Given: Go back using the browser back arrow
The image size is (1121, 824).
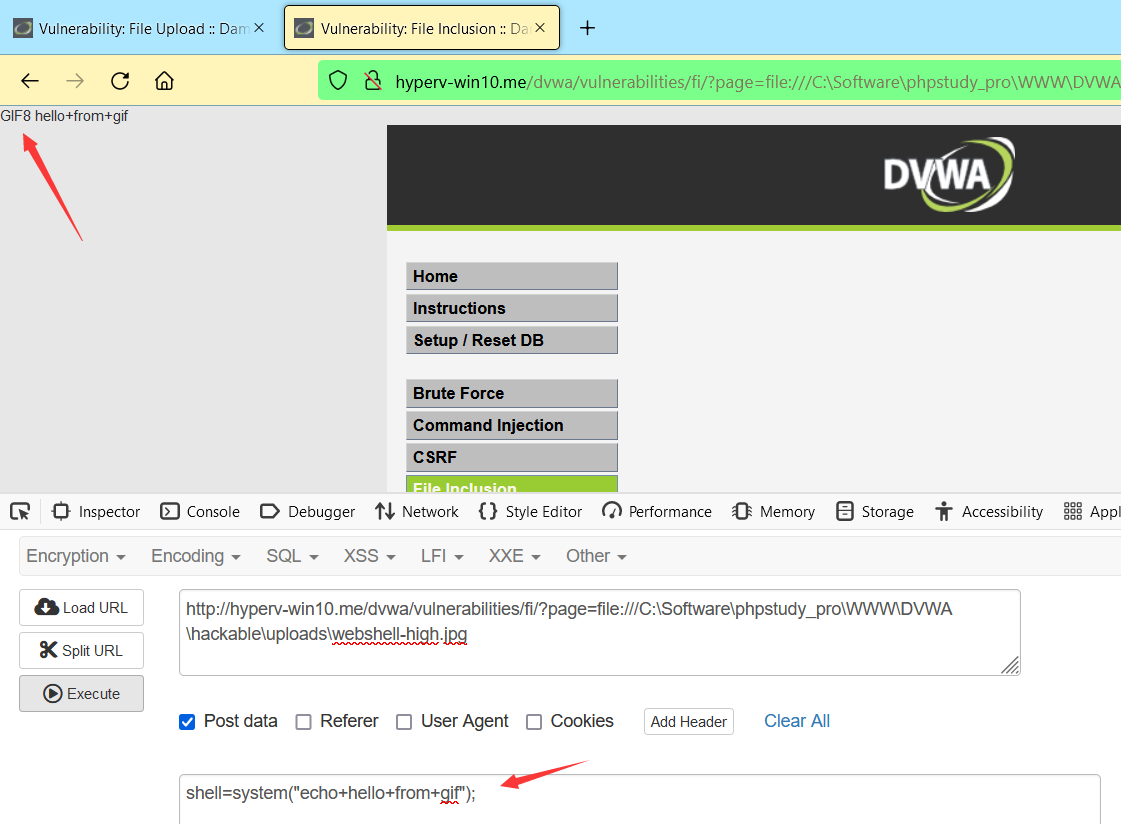Looking at the screenshot, I should tap(30, 81).
